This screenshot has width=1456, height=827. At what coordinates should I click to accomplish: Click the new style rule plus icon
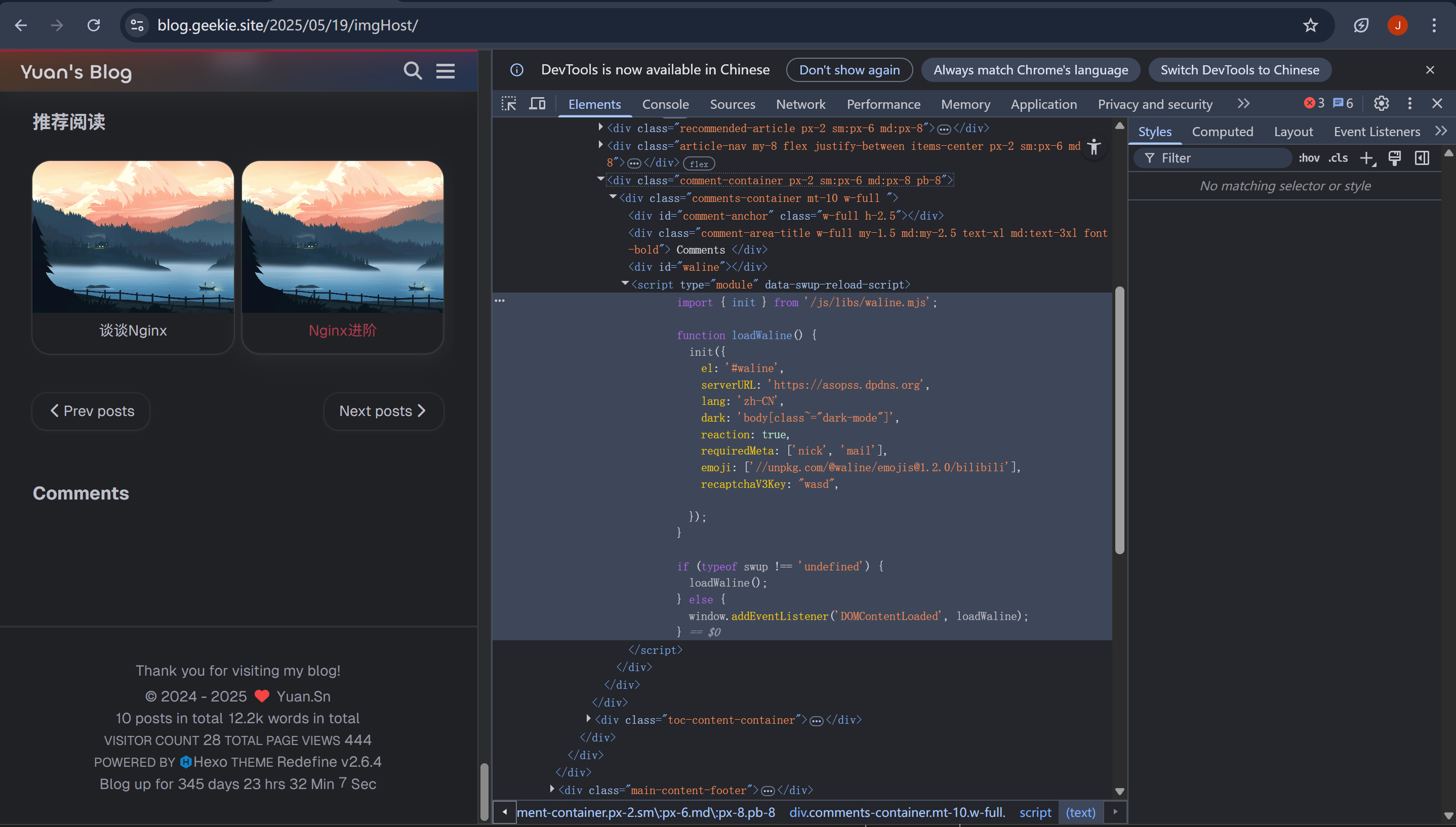tap(1366, 158)
